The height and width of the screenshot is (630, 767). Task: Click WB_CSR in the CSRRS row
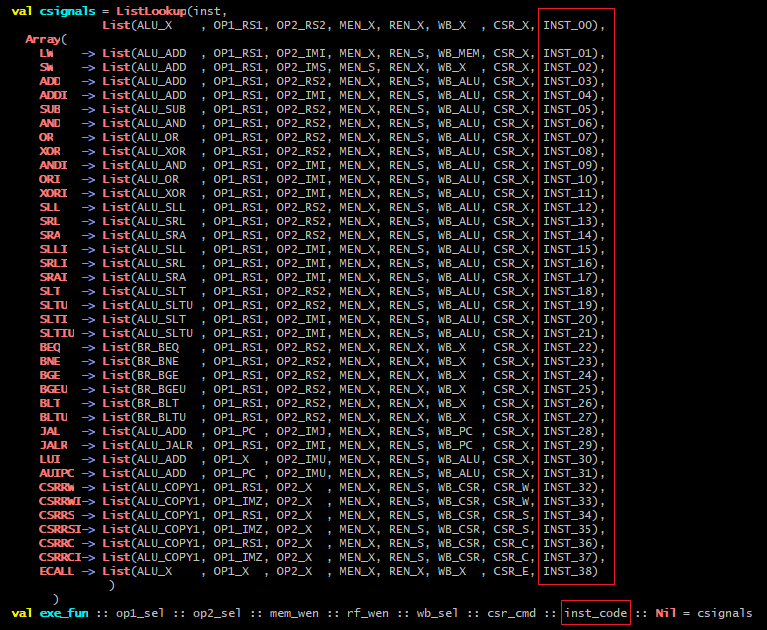pos(459,515)
